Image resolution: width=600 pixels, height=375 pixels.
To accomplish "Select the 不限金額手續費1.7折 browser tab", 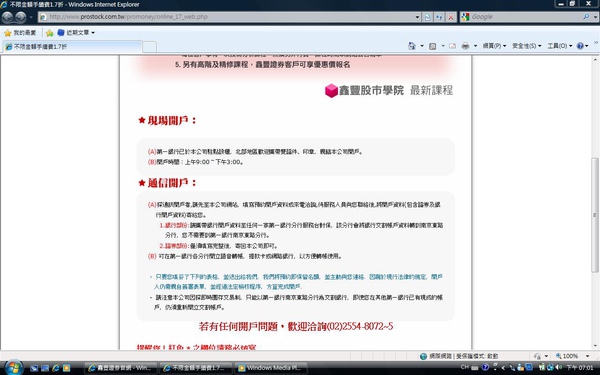I will [x=72, y=47].
